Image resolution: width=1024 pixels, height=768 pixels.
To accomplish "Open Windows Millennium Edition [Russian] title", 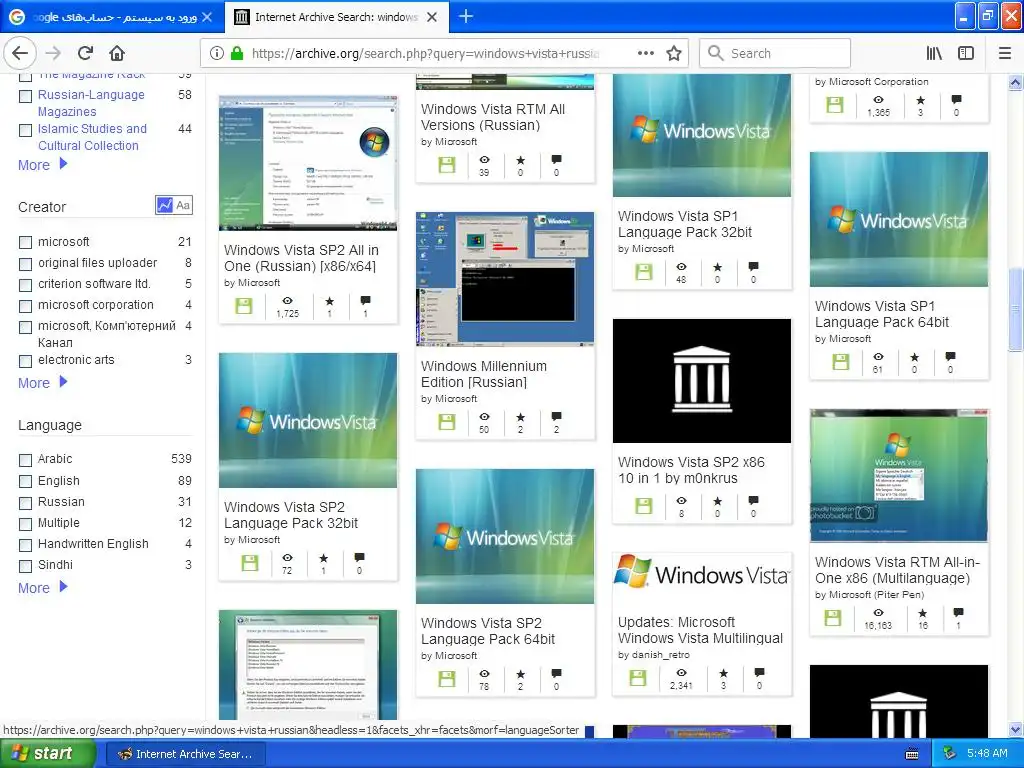I will point(484,374).
